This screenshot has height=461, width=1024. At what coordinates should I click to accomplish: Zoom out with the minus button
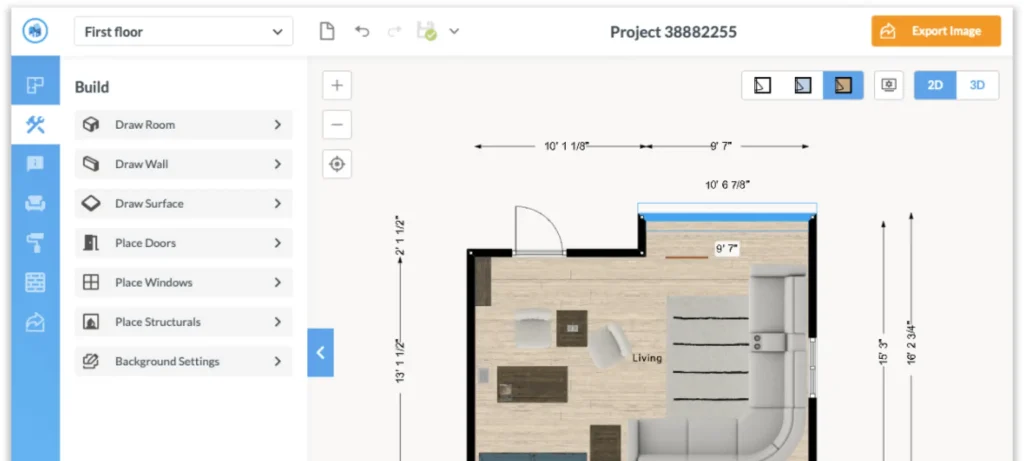337,125
